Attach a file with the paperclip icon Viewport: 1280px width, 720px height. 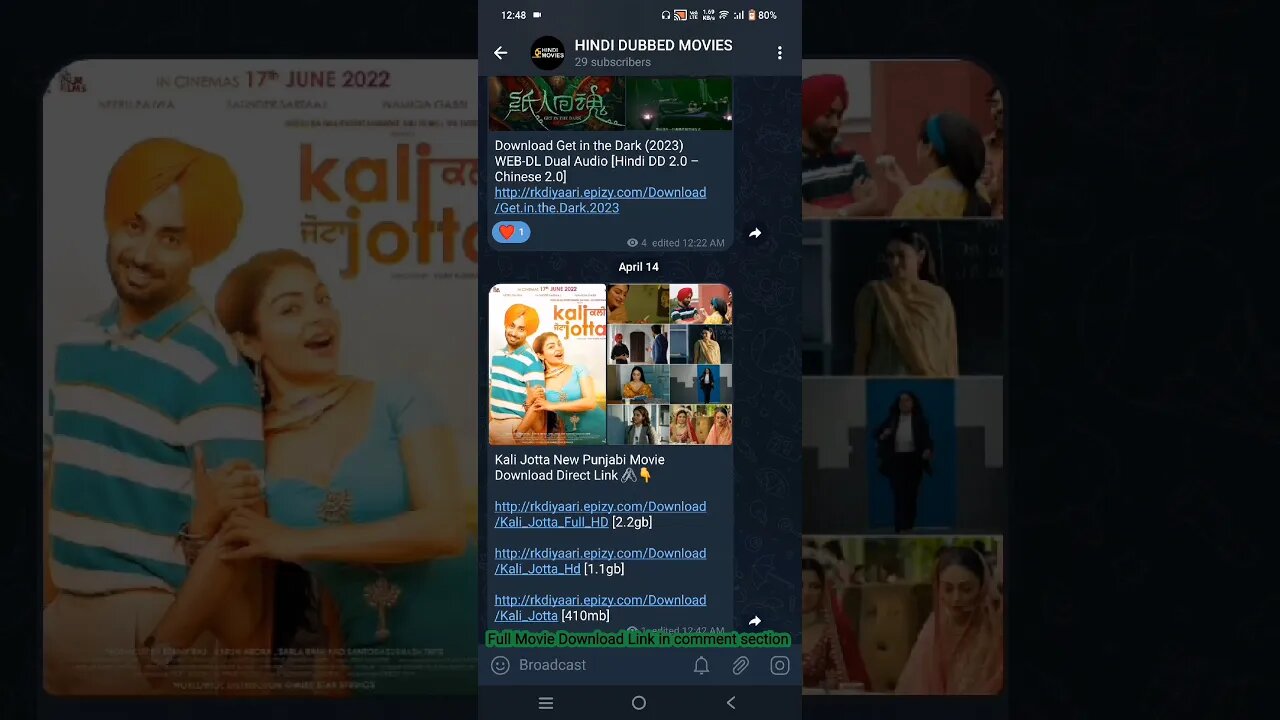[x=740, y=665]
